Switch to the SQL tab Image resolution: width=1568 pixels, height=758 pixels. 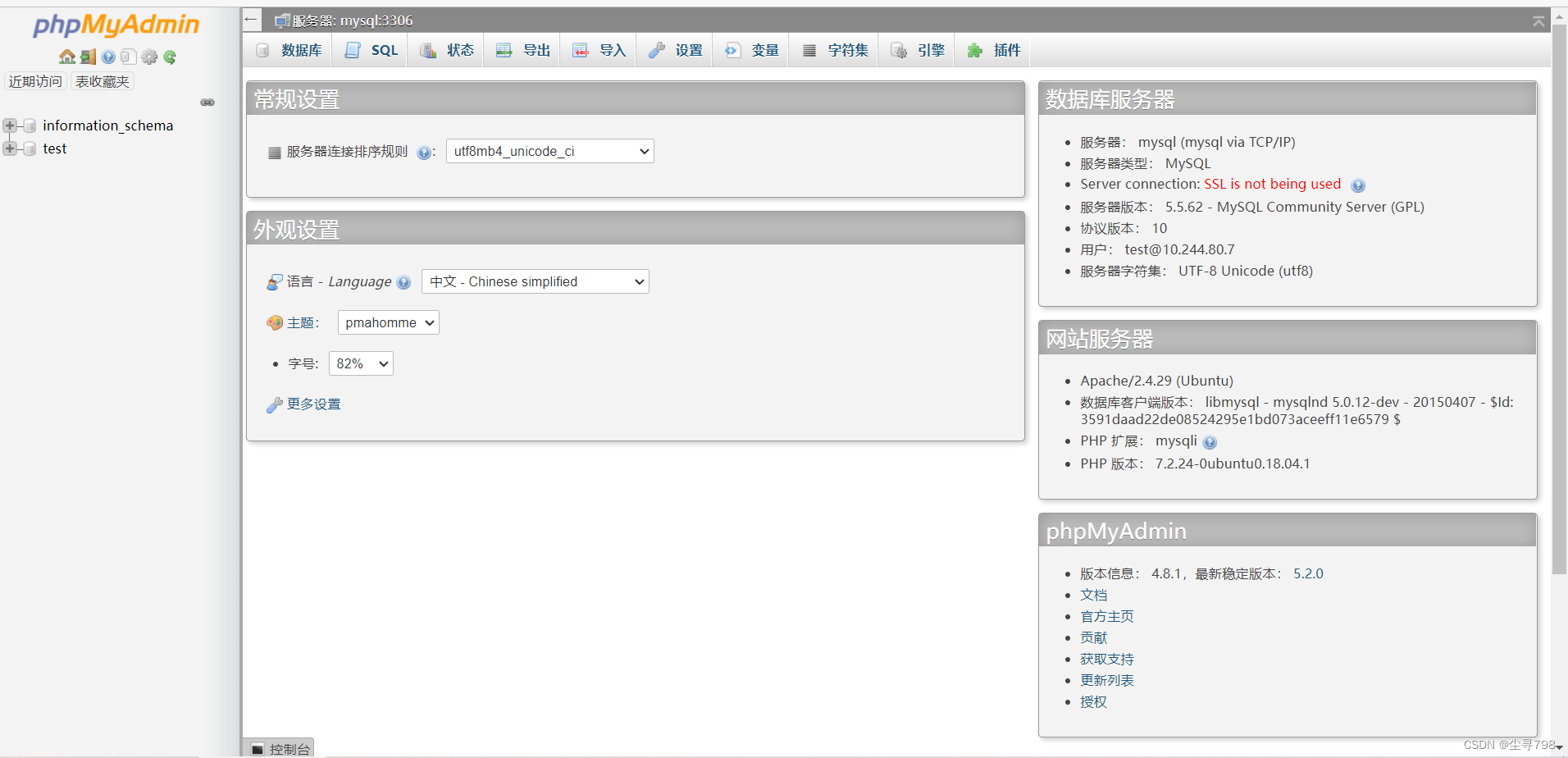click(371, 50)
